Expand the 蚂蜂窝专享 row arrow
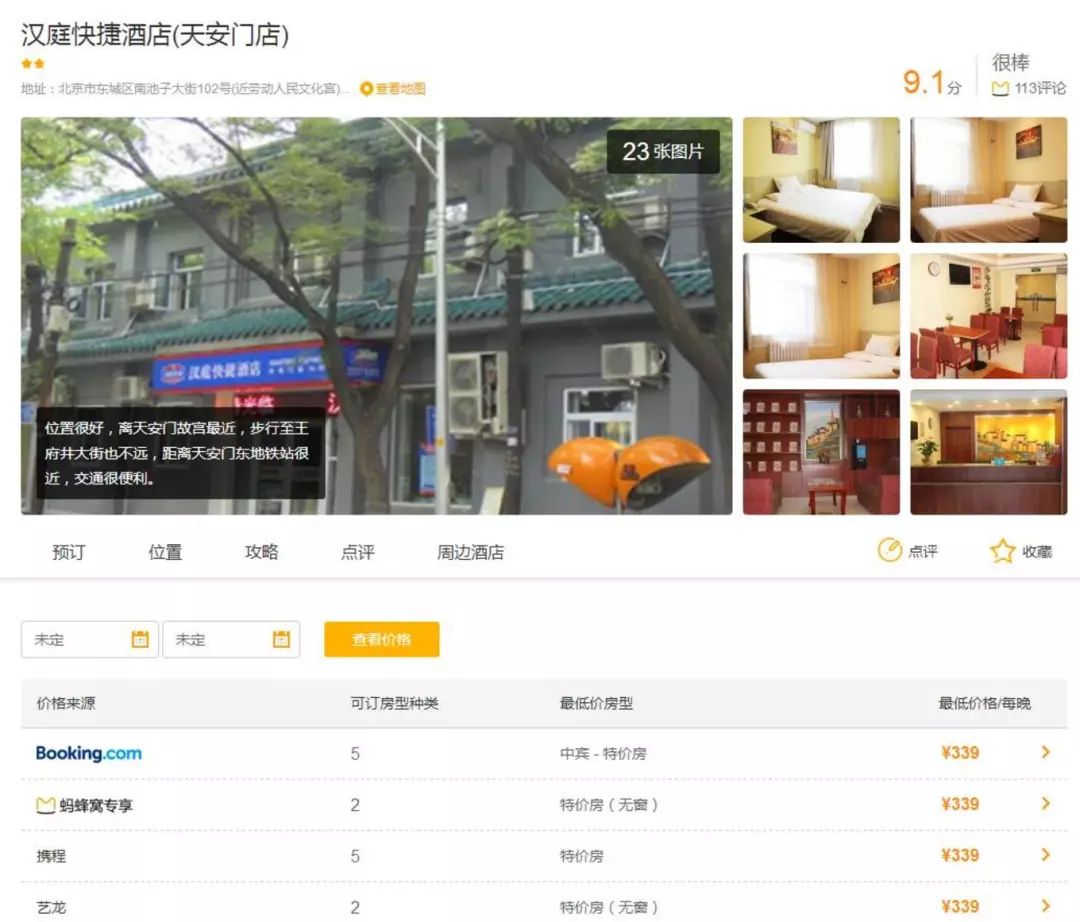 click(x=1046, y=804)
